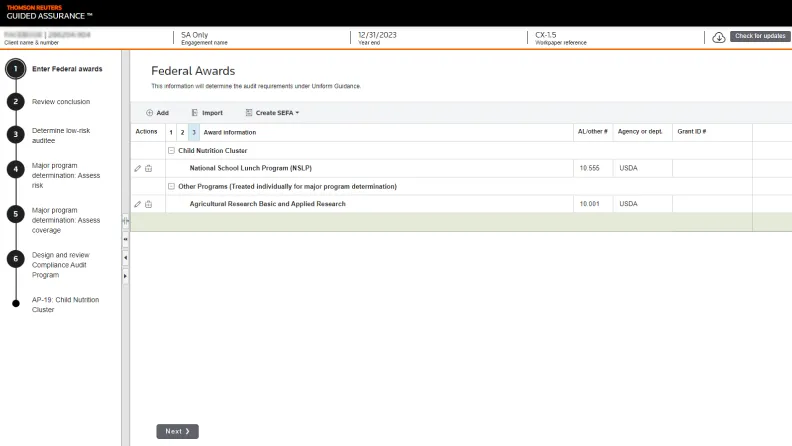Switch to outline level 3

click(193, 132)
